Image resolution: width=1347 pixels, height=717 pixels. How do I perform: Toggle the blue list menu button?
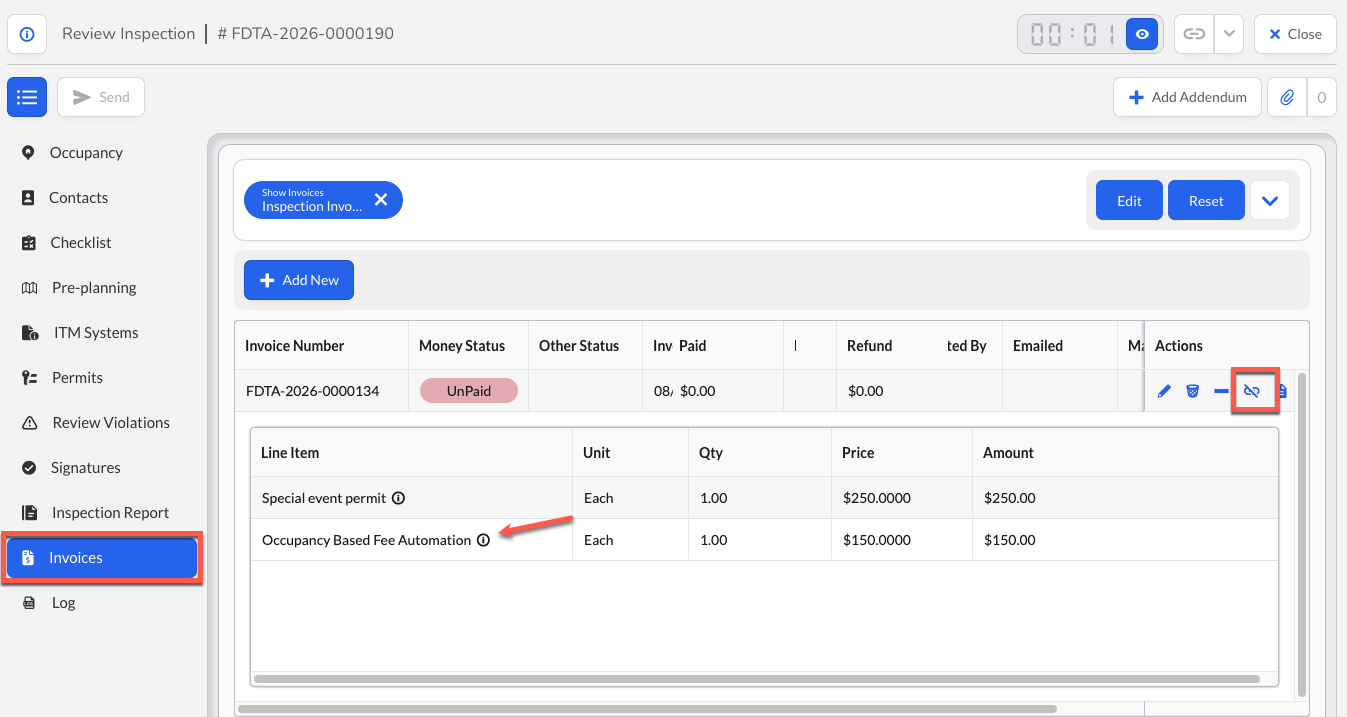[x=27, y=97]
